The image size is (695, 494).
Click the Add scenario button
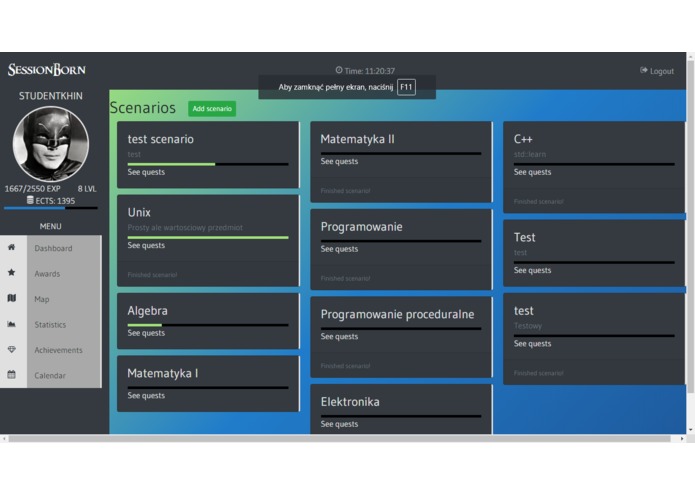pyautogui.click(x=212, y=109)
